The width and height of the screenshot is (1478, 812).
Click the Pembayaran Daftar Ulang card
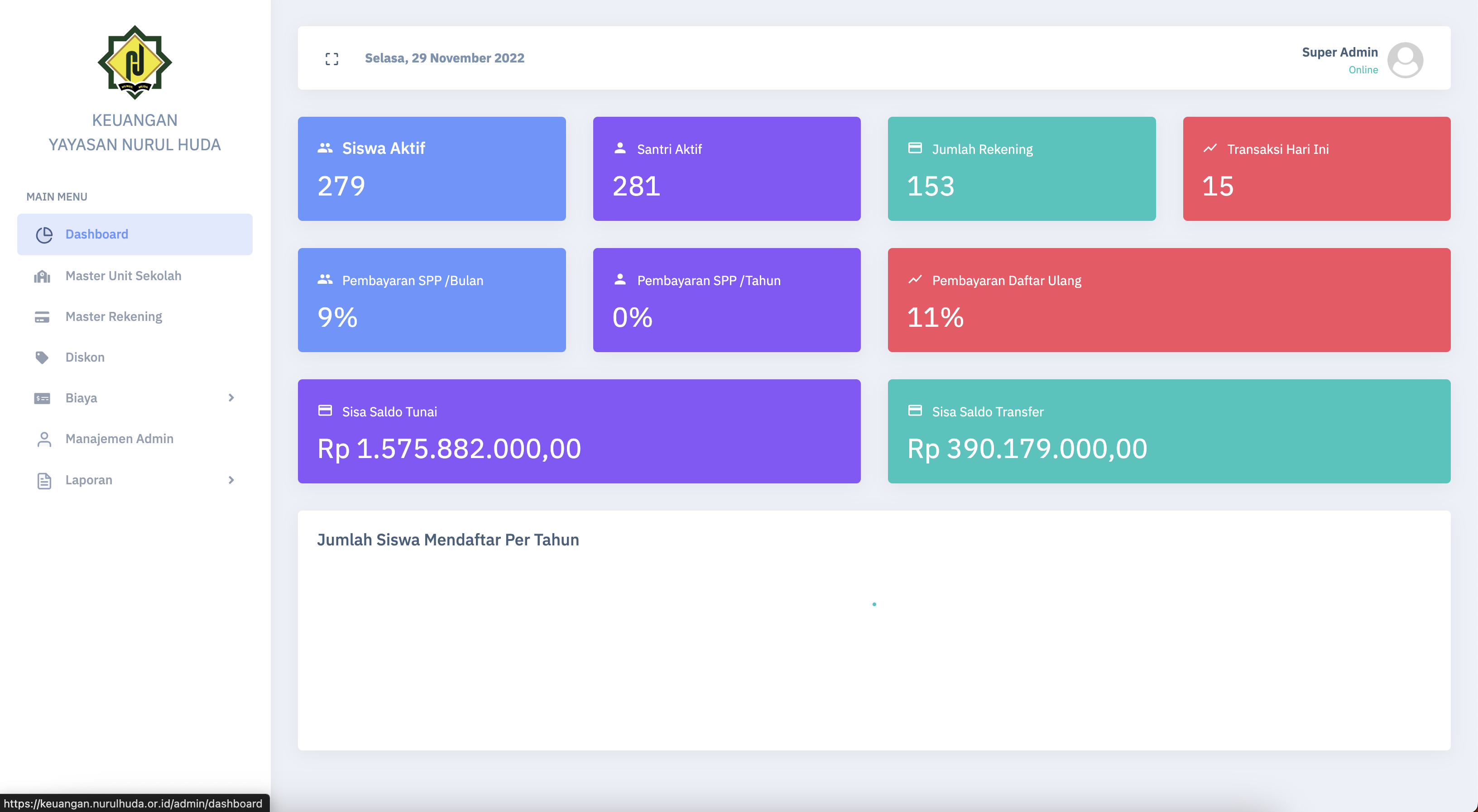tap(1169, 300)
